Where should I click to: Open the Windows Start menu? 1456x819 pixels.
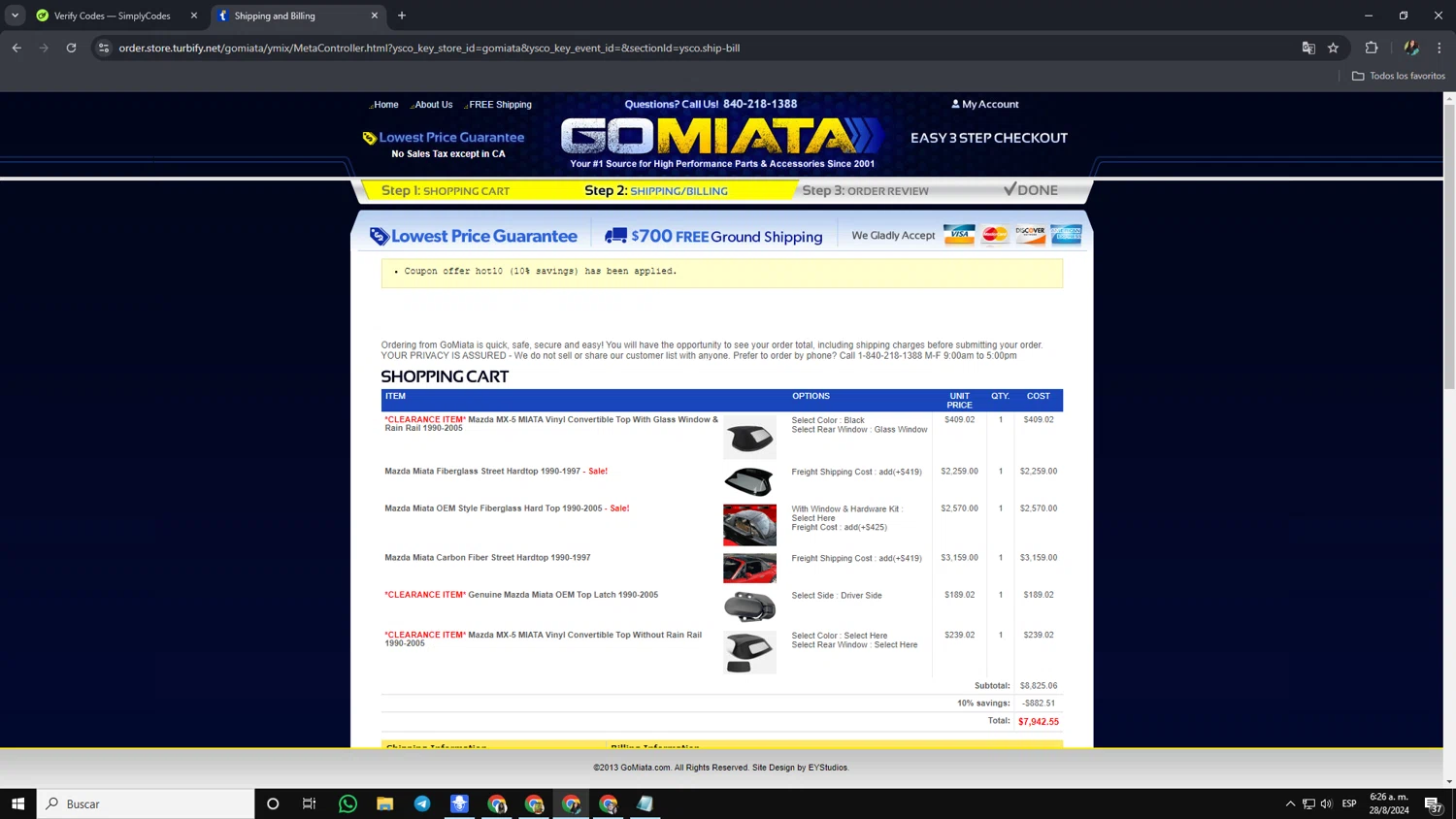(17, 803)
